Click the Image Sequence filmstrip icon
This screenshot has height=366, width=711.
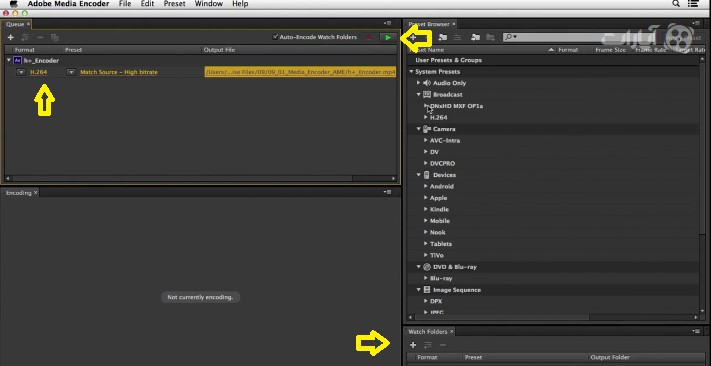427,289
